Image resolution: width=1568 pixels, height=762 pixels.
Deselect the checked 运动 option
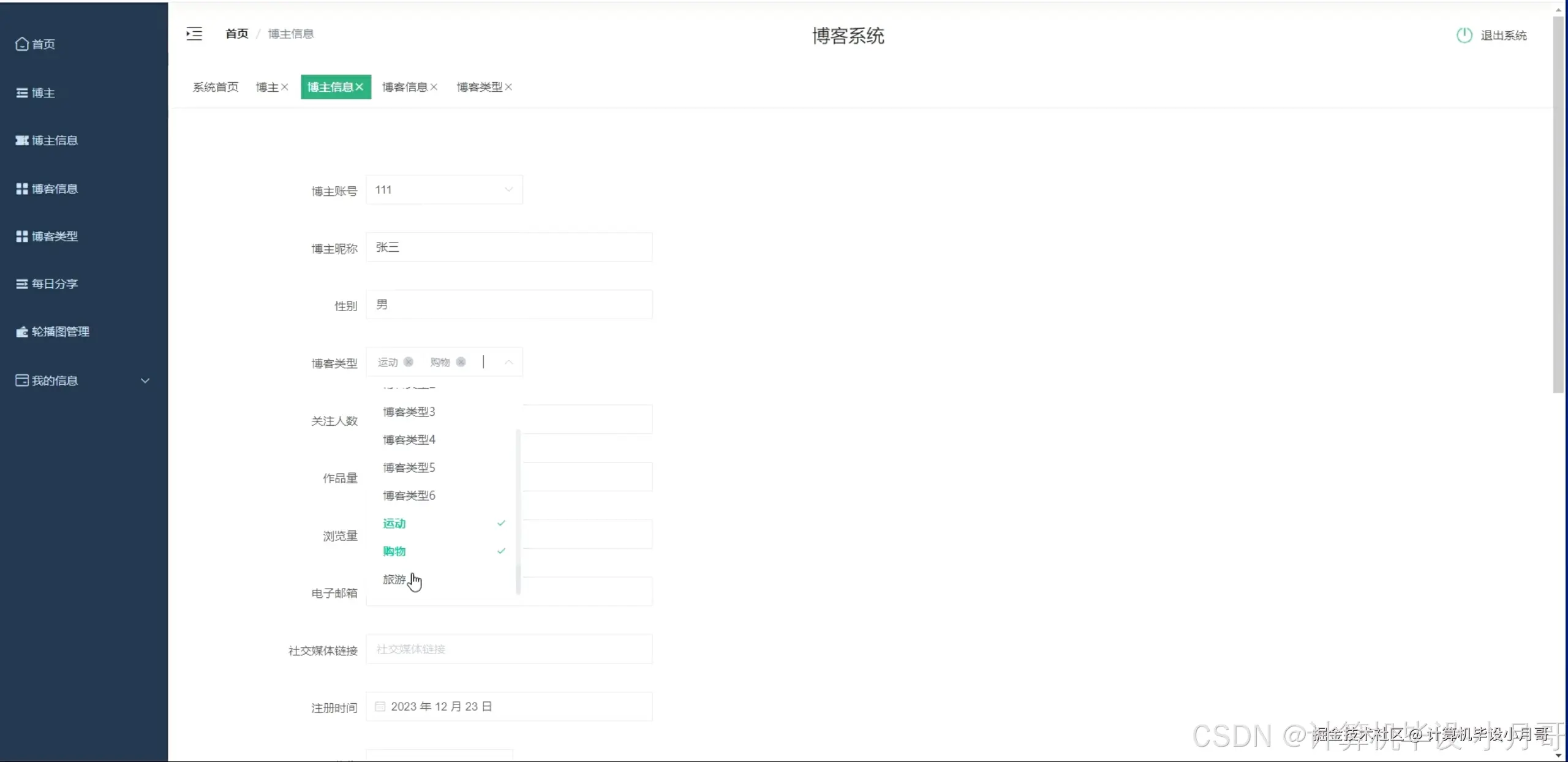[x=409, y=362]
